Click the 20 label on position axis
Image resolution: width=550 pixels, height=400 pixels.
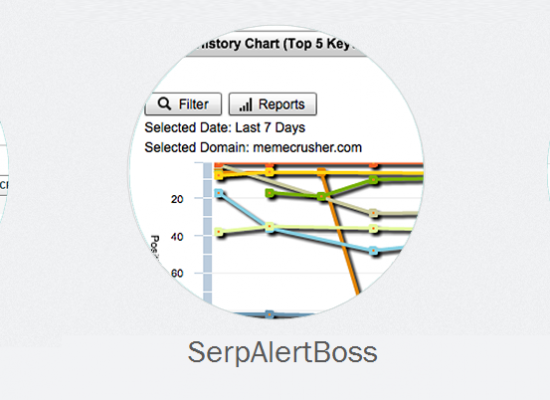coord(177,199)
